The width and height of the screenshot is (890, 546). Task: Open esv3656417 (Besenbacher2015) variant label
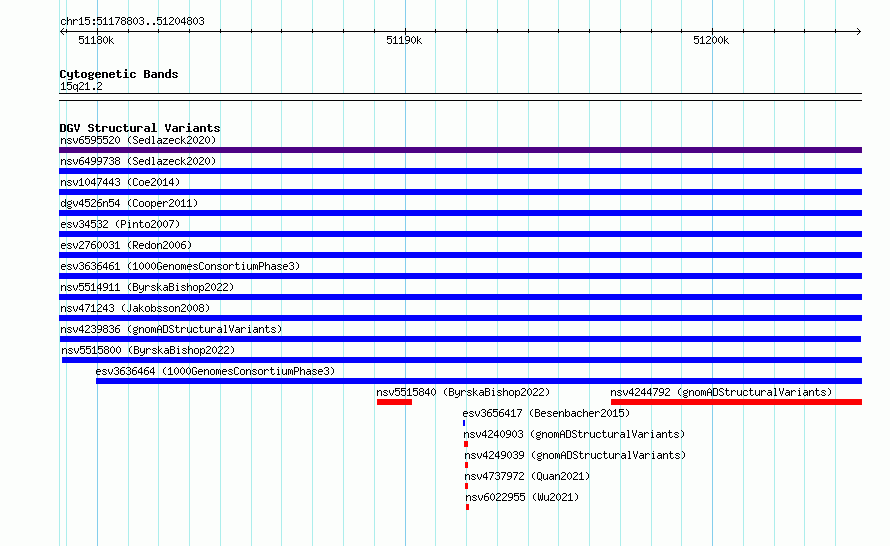pos(546,413)
